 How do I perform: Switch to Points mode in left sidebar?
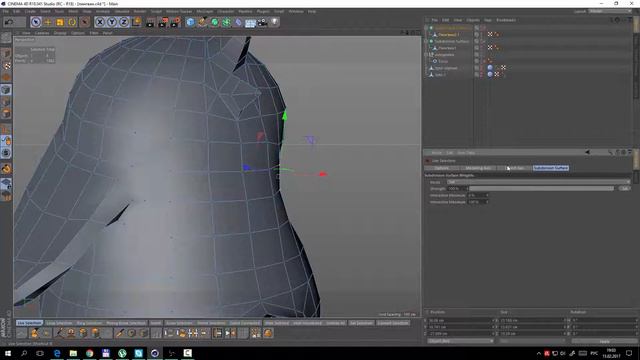click(x=6, y=90)
